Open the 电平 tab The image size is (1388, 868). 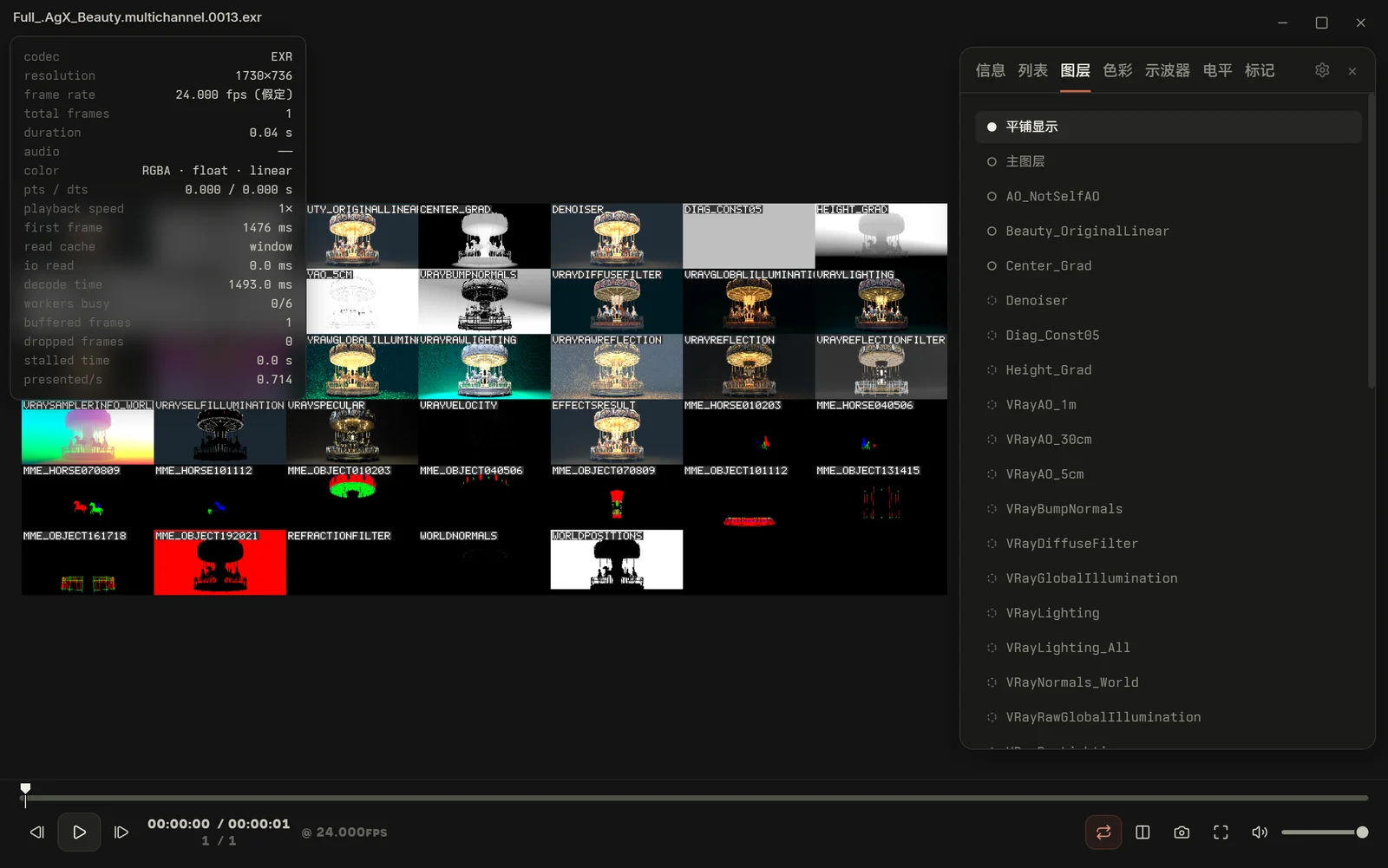click(1217, 70)
